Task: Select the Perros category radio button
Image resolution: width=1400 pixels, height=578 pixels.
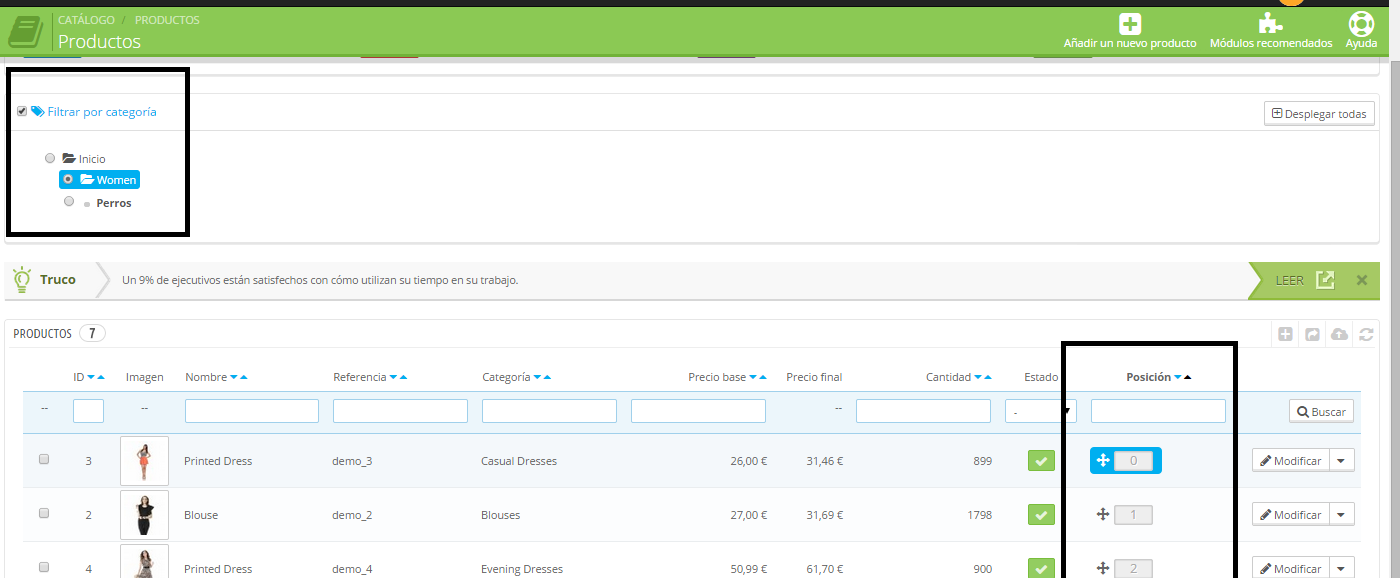Action: coord(69,201)
